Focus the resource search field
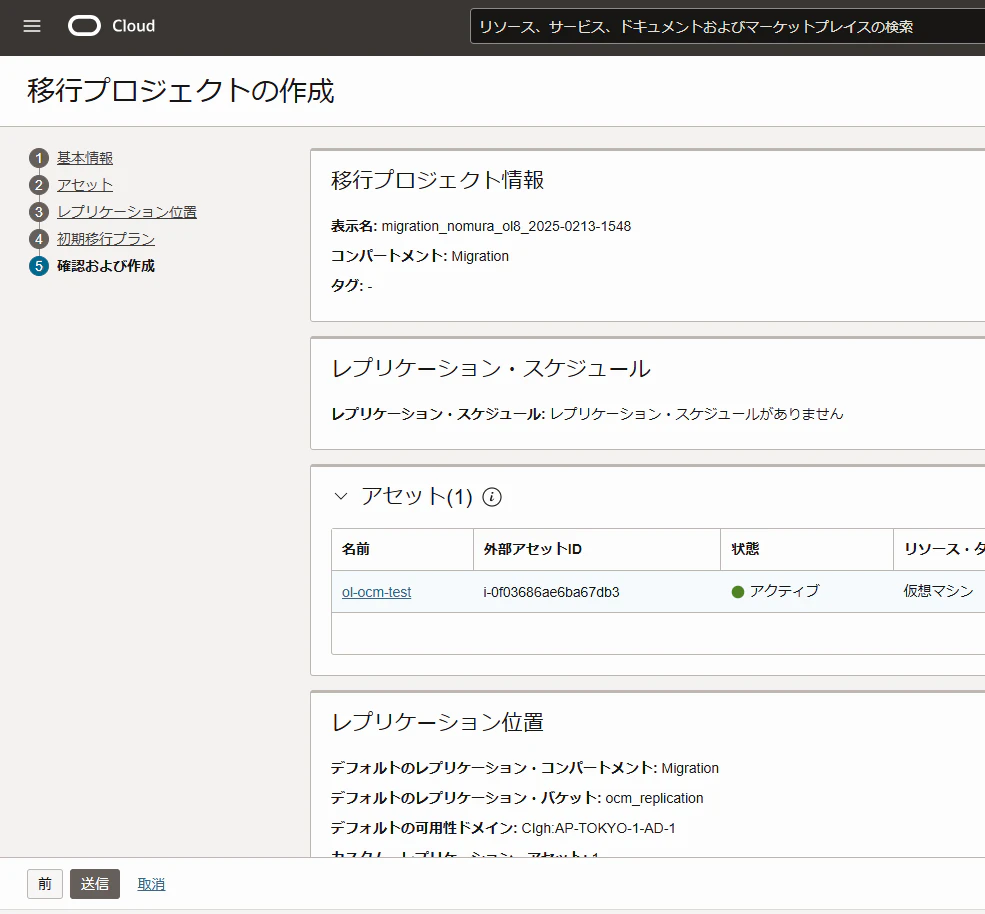The height and width of the screenshot is (914, 985). pos(727,26)
